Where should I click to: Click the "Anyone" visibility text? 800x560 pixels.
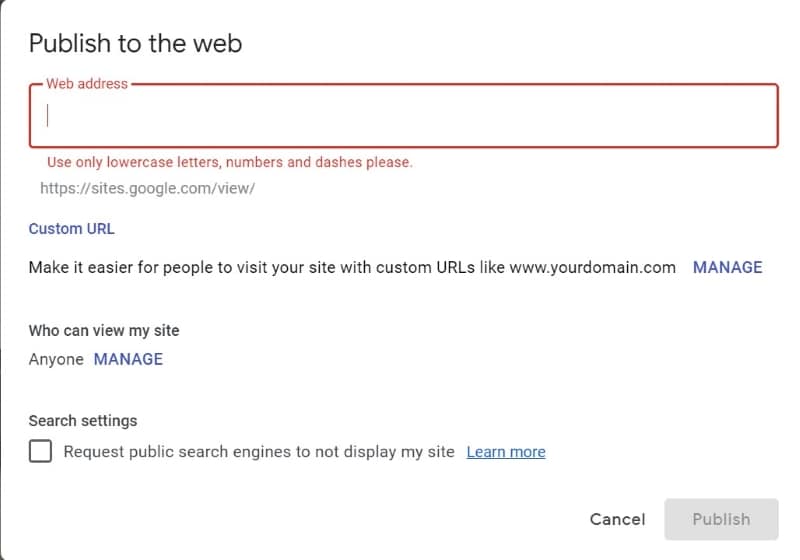[56, 359]
